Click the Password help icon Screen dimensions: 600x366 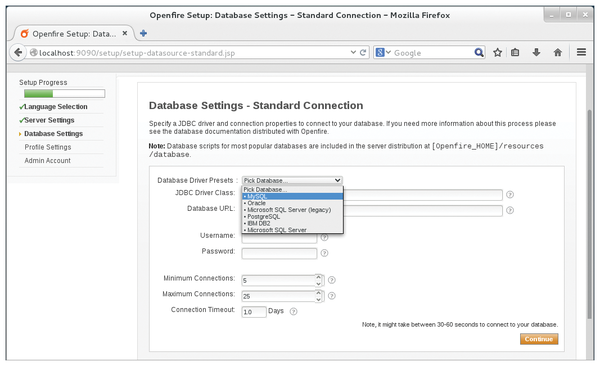point(324,253)
